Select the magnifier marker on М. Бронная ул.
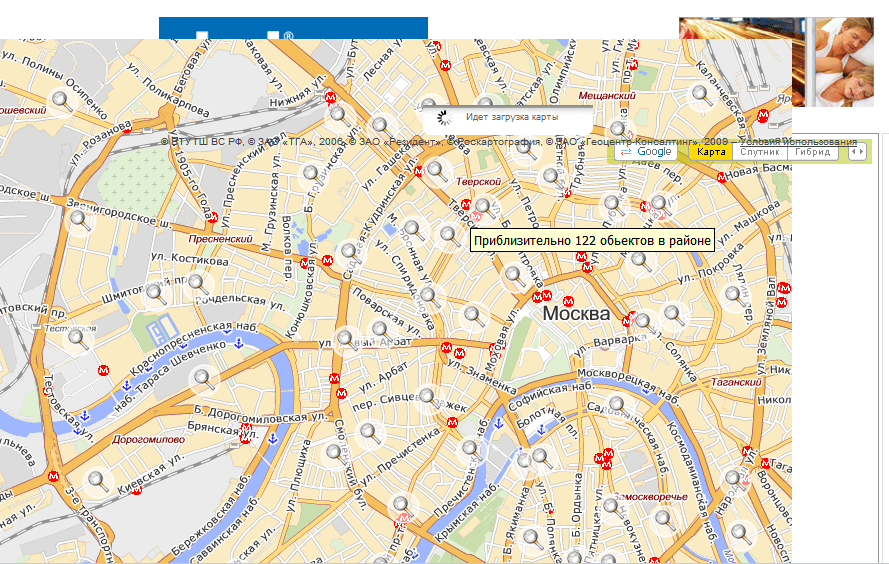Viewport: 889px width, 564px height. [413, 230]
